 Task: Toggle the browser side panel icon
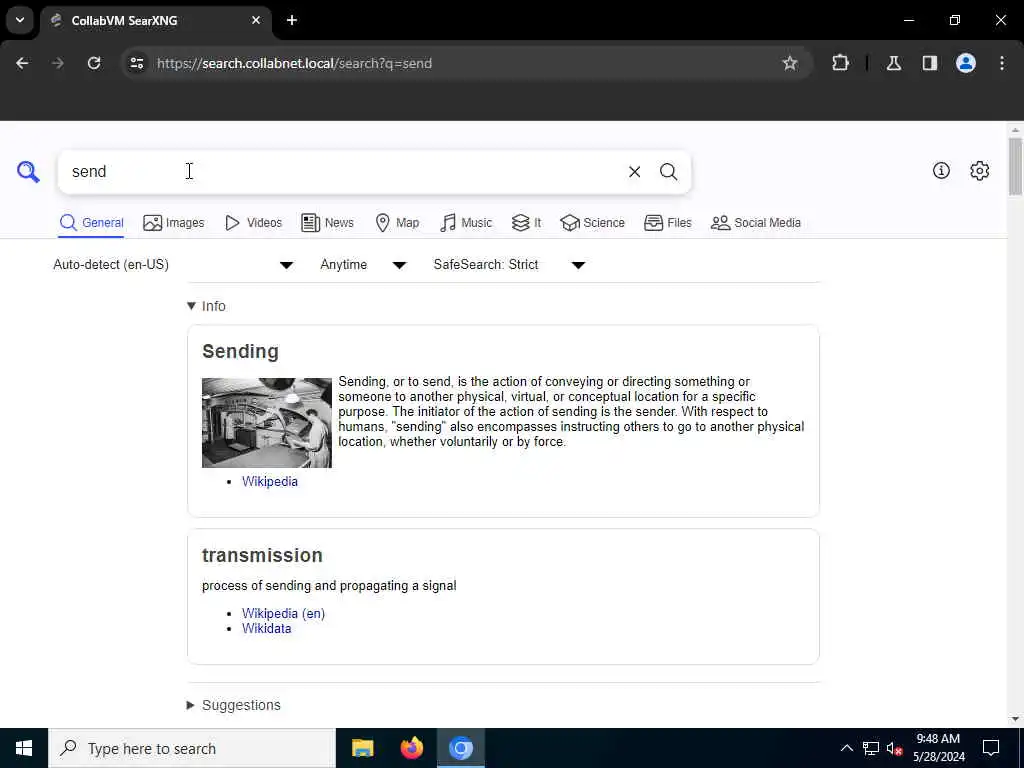pos(930,63)
